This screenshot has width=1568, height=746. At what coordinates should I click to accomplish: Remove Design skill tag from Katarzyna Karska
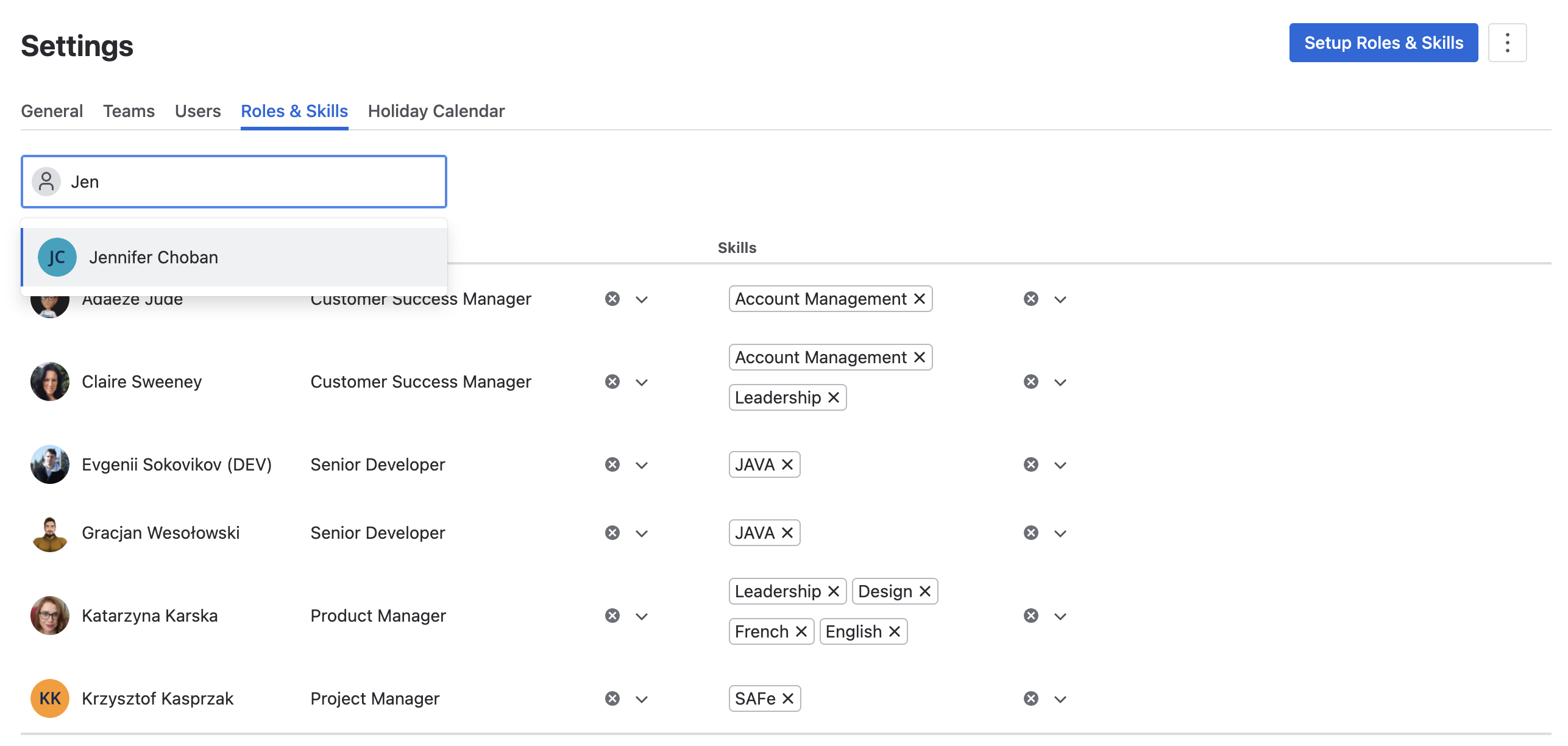924,591
